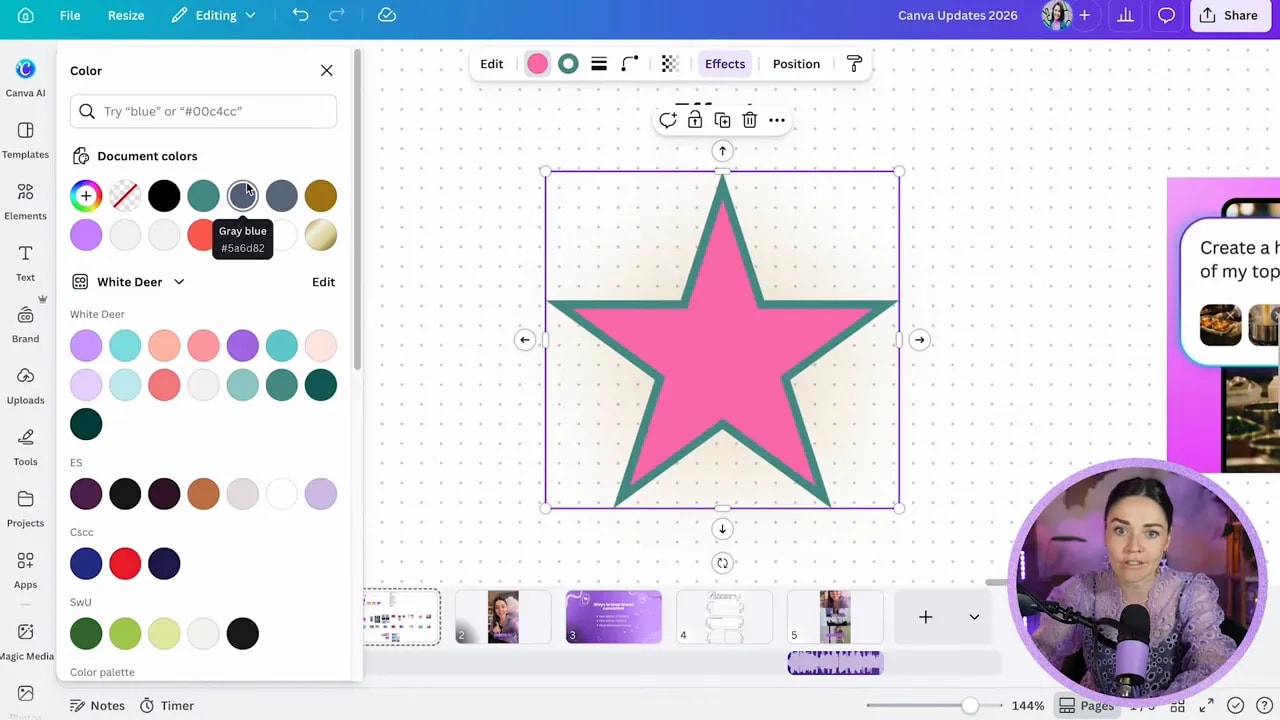Open the Text sidebar tab
This screenshot has width=1280, height=720.
(25, 263)
